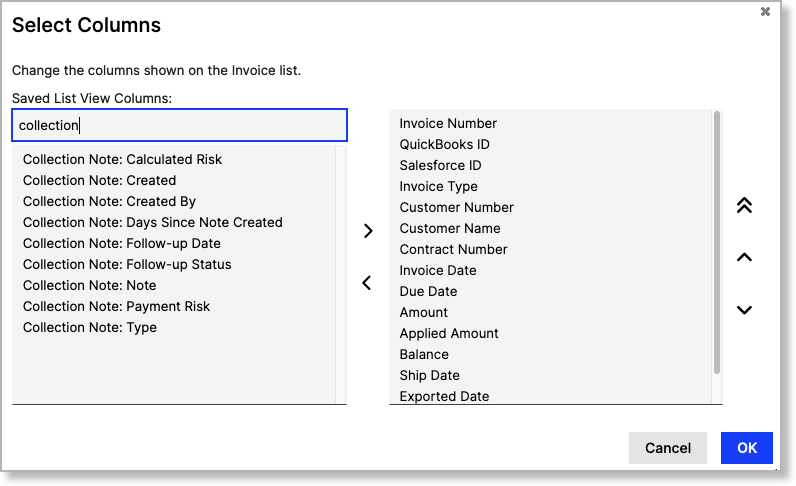796x486 pixels.
Task: Click the Cancel button
Action: pos(668,448)
